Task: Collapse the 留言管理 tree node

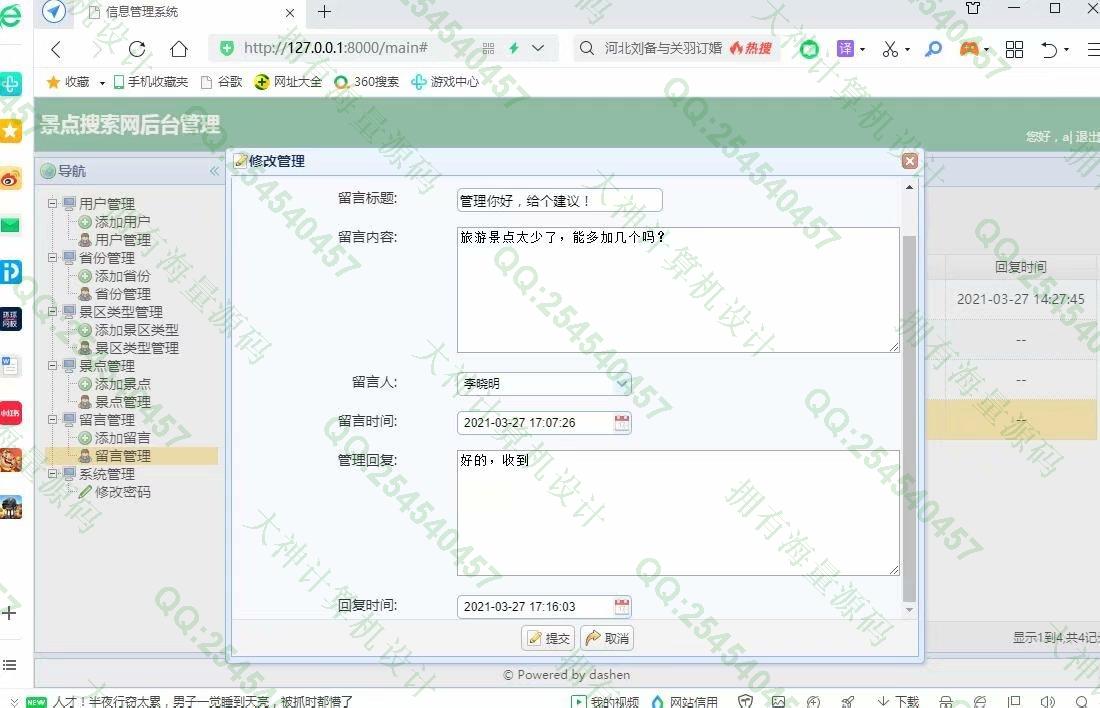Action: coord(53,420)
